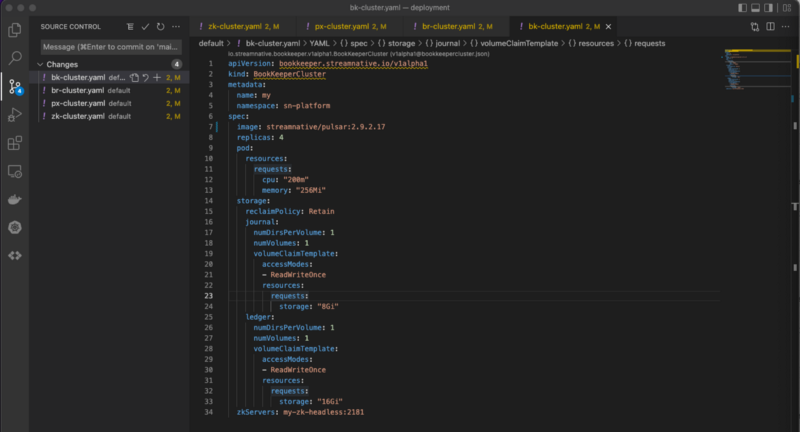Click the commit checkmark in Source Control
The height and width of the screenshot is (432, 800).
146,26
